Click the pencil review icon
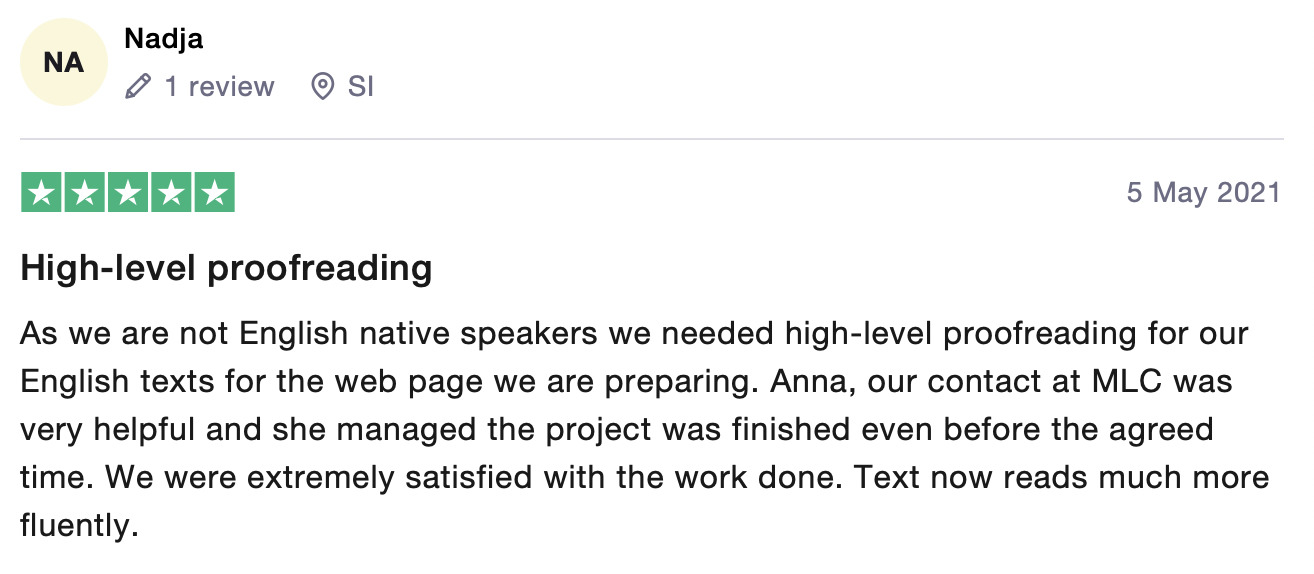 coord(138,88)
